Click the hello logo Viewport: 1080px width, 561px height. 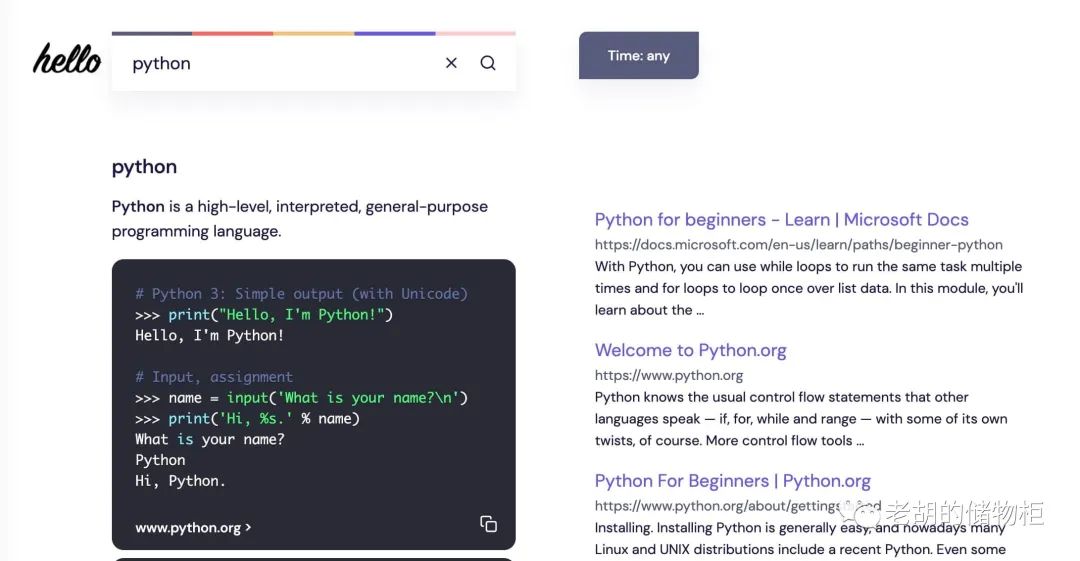[x=67, y=59]
